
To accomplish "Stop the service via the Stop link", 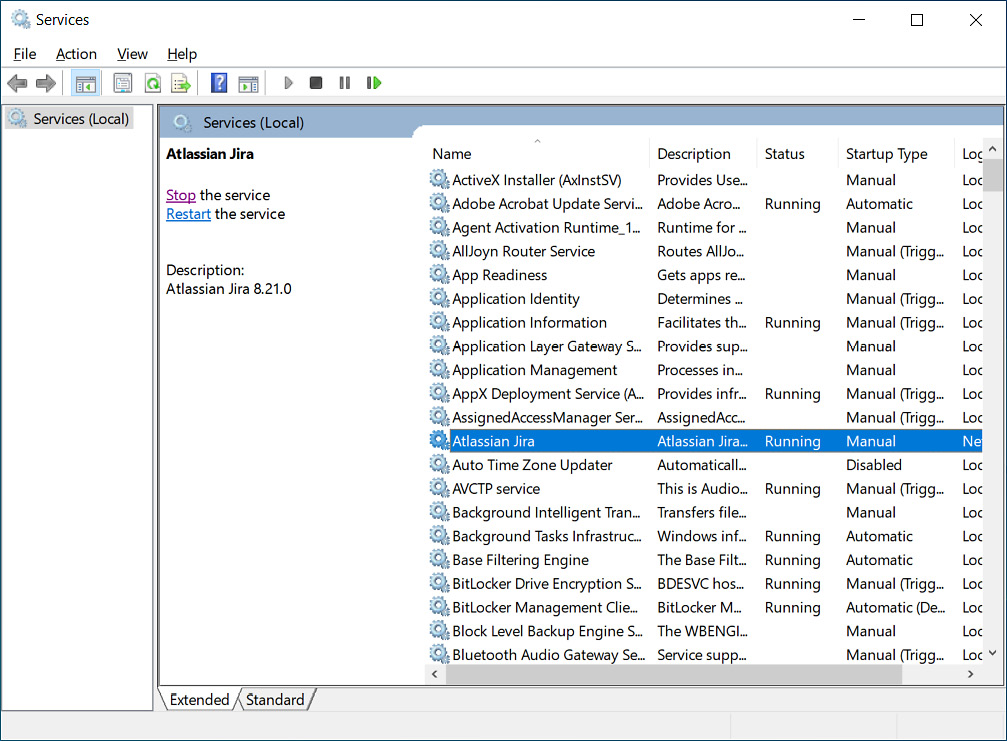I will (181, 195).
